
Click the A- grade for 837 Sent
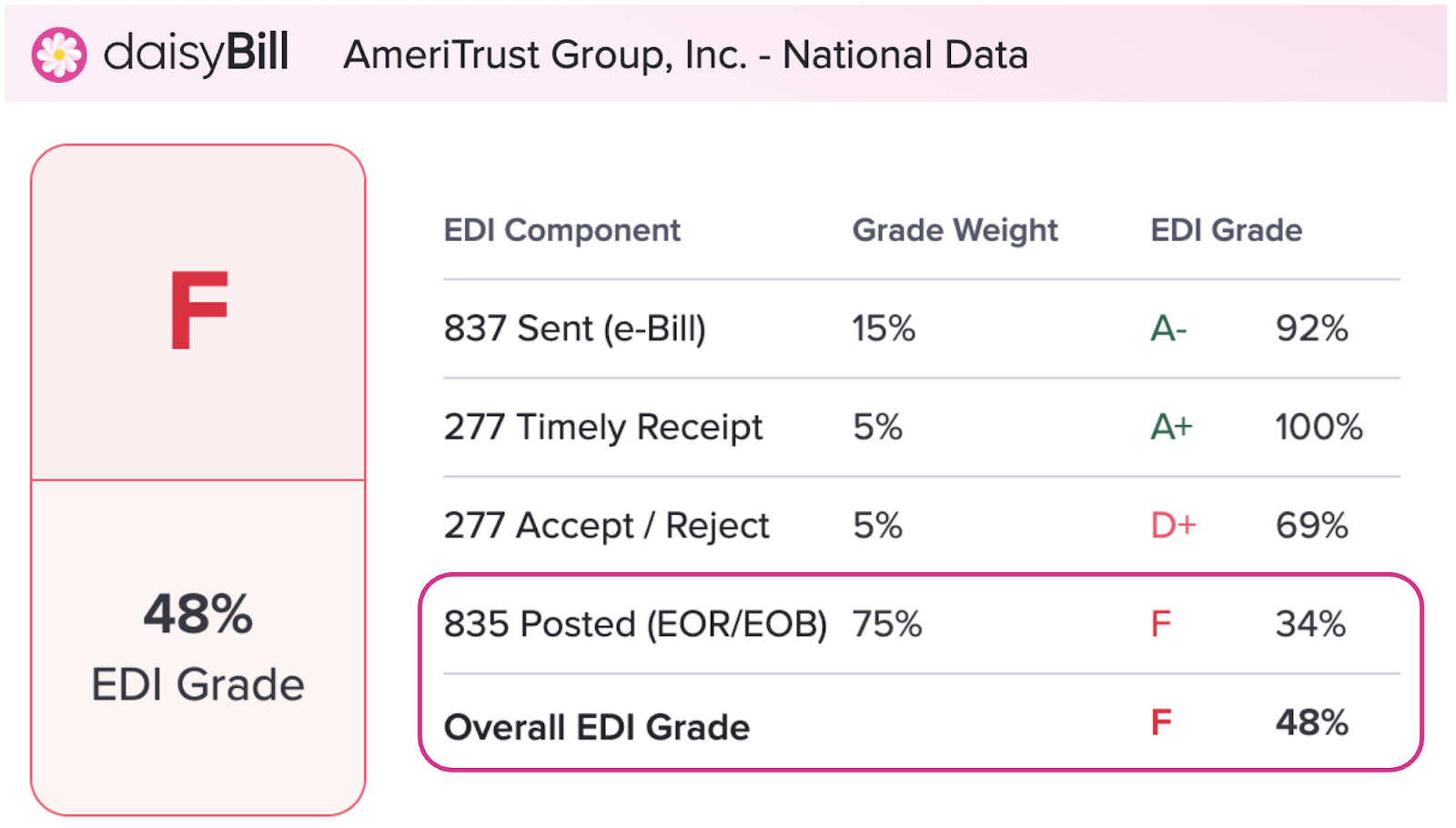click(1168, 328)
